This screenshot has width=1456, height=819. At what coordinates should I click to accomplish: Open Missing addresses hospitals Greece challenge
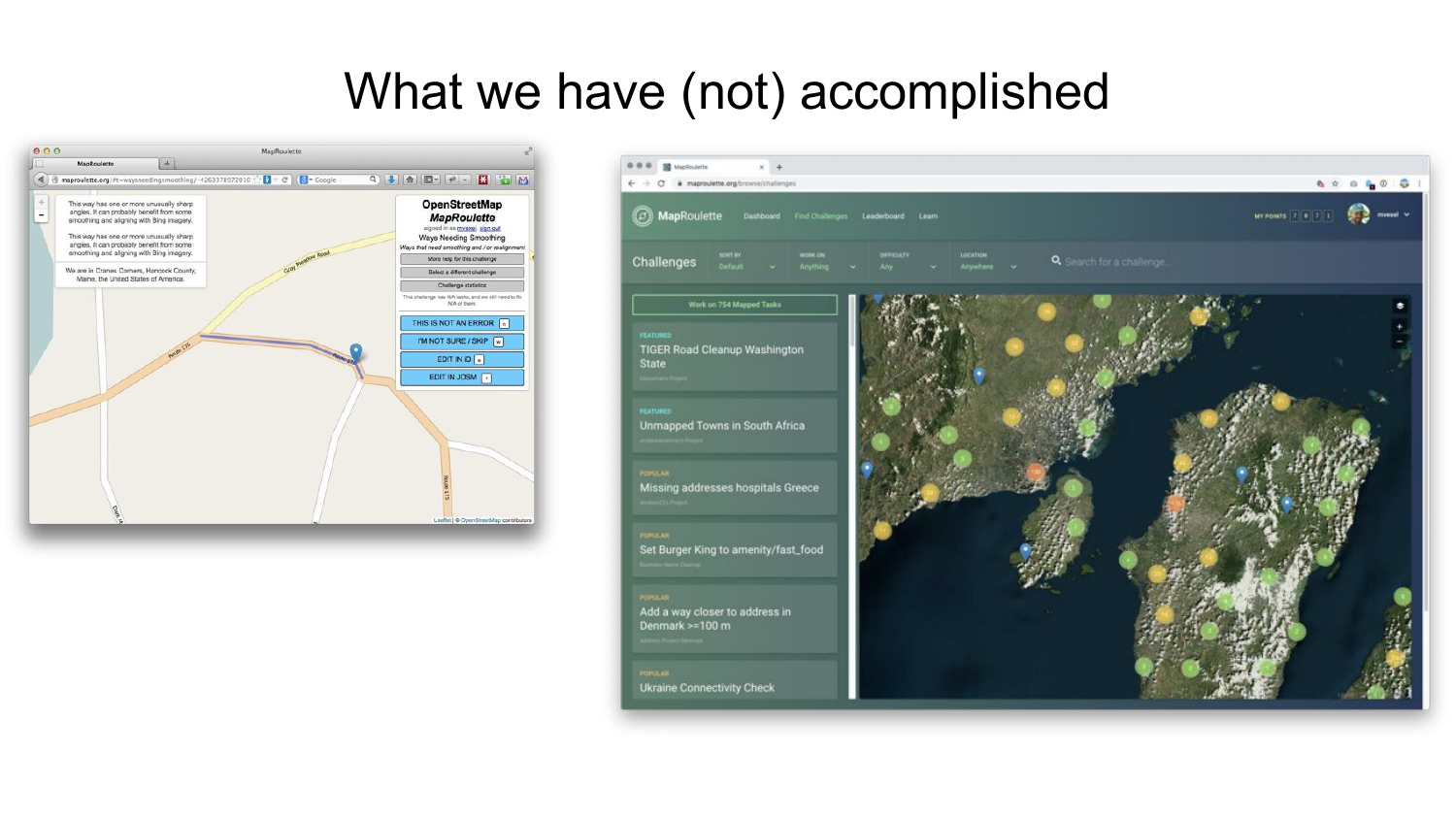(735, 488)
